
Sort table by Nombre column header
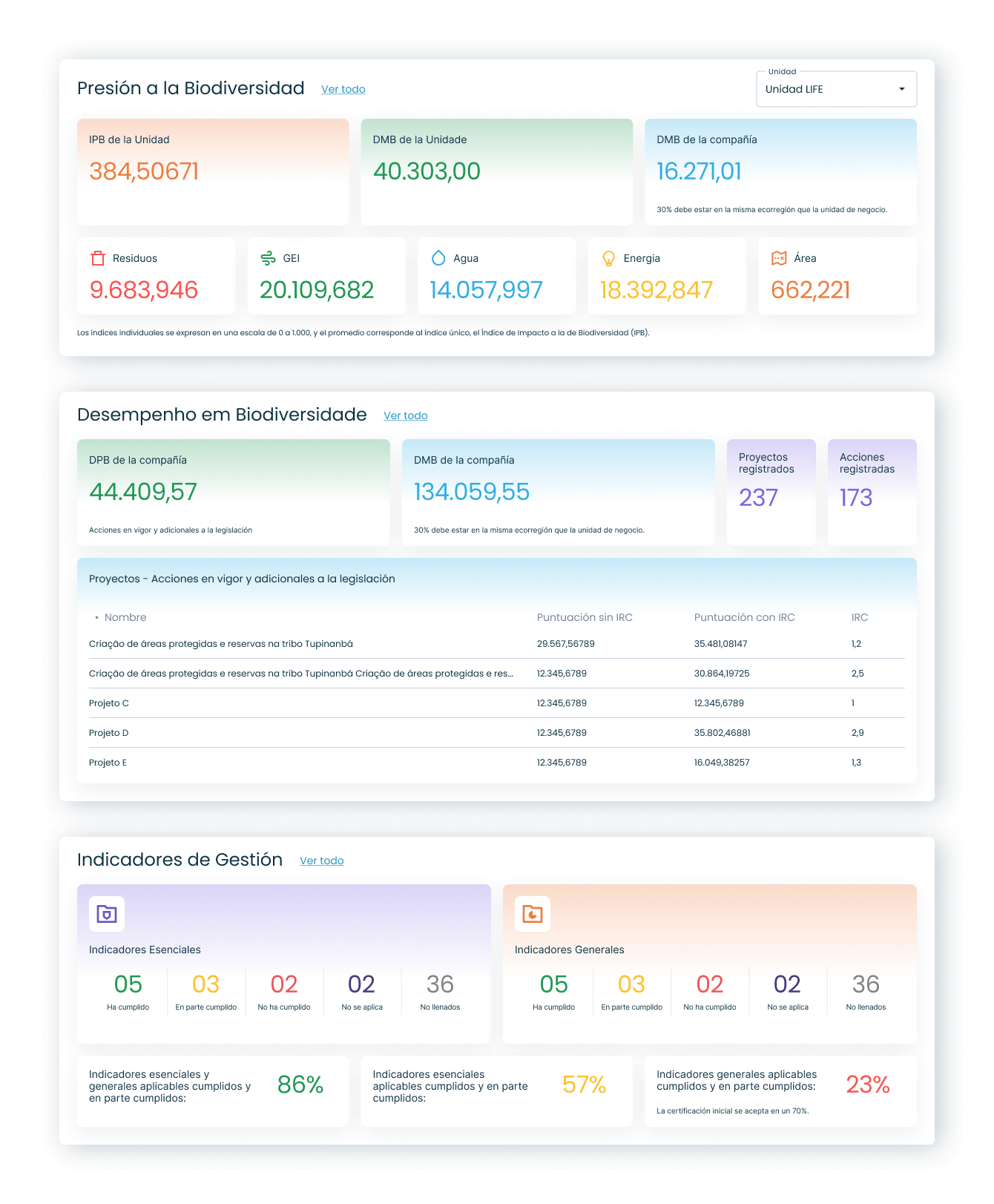pos(125,617)
